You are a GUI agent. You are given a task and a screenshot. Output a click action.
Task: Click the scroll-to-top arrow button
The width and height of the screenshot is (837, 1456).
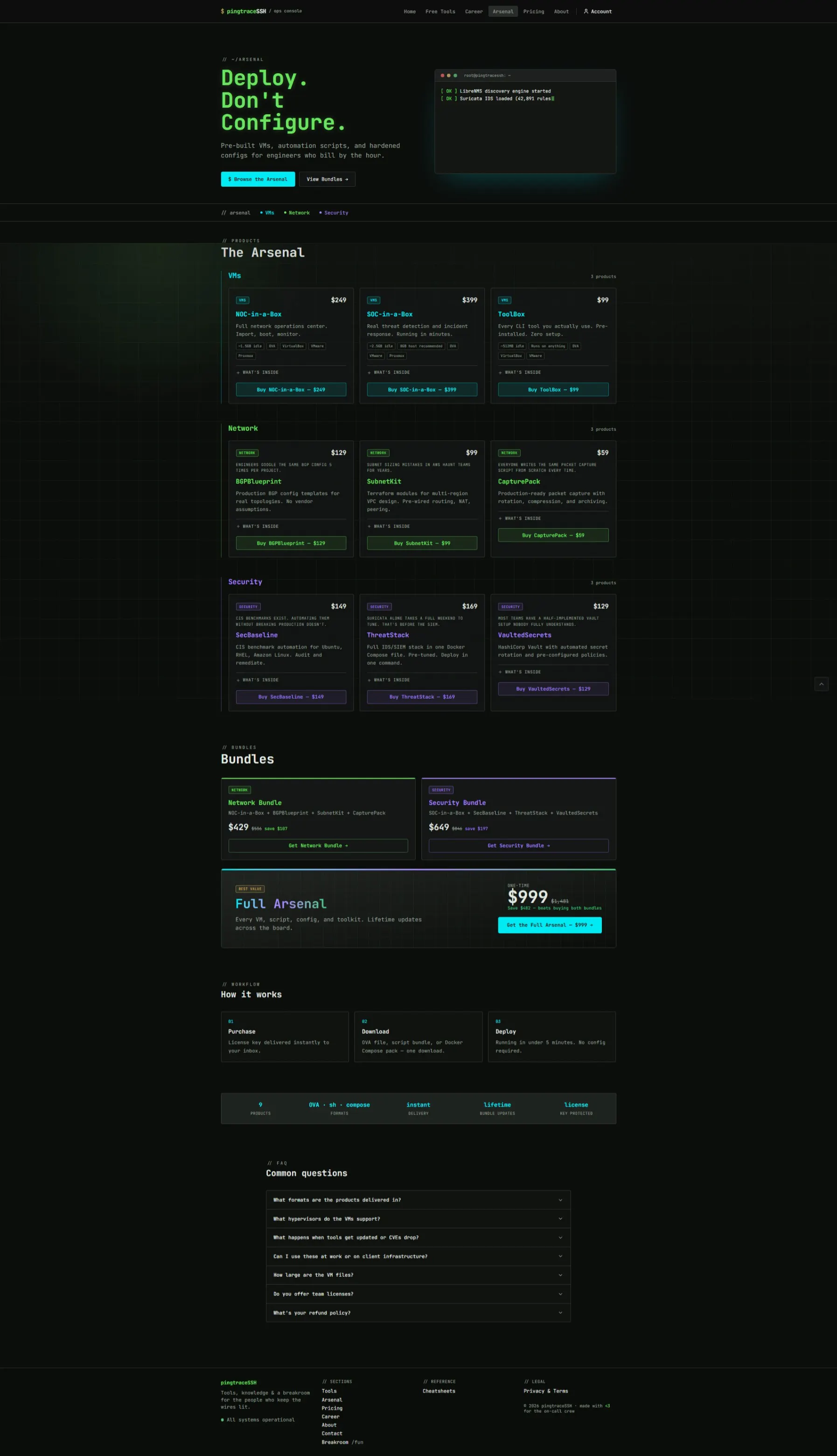click(x=821, y=684)
